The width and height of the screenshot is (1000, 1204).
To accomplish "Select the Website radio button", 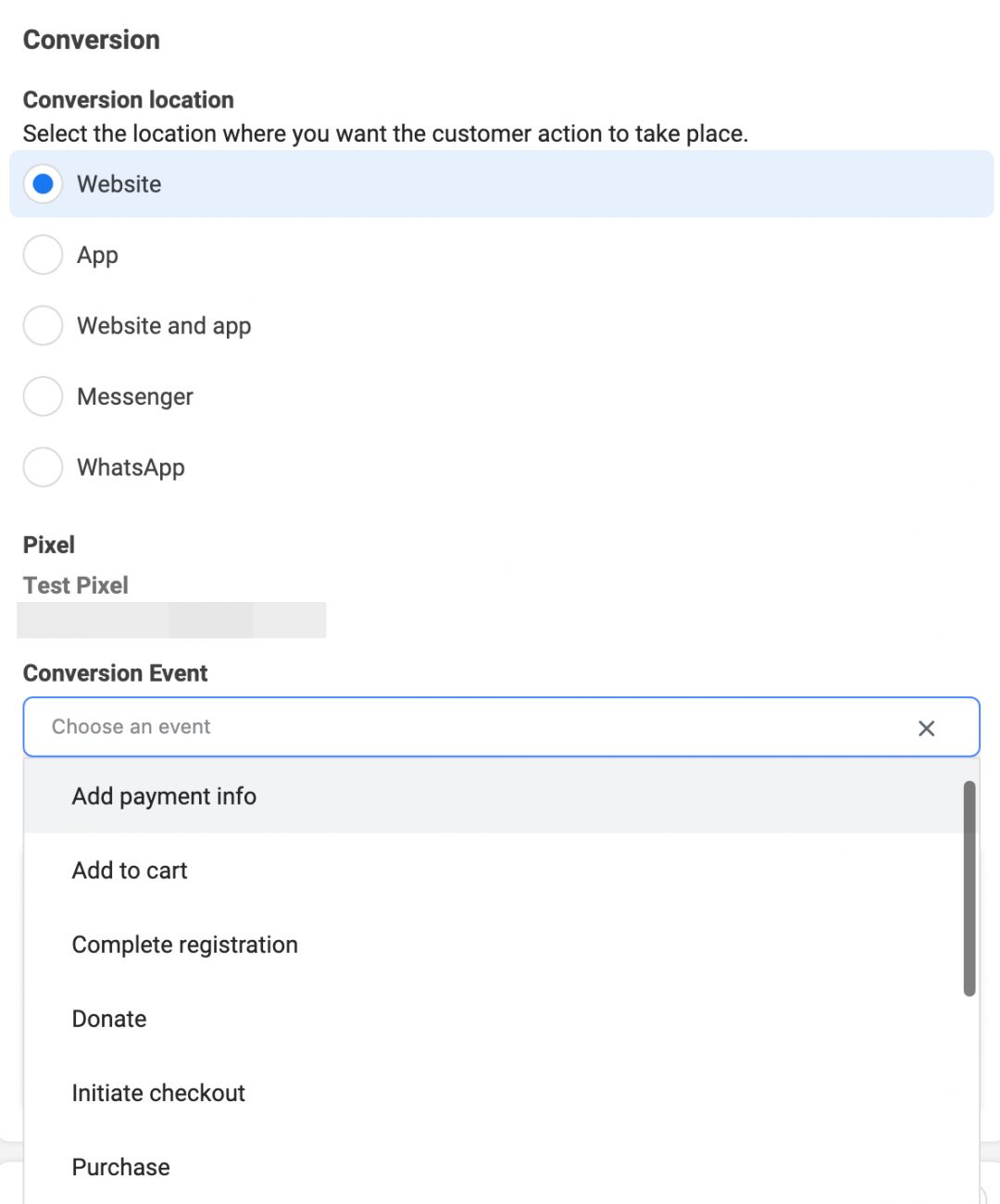I will click(43, 184).
